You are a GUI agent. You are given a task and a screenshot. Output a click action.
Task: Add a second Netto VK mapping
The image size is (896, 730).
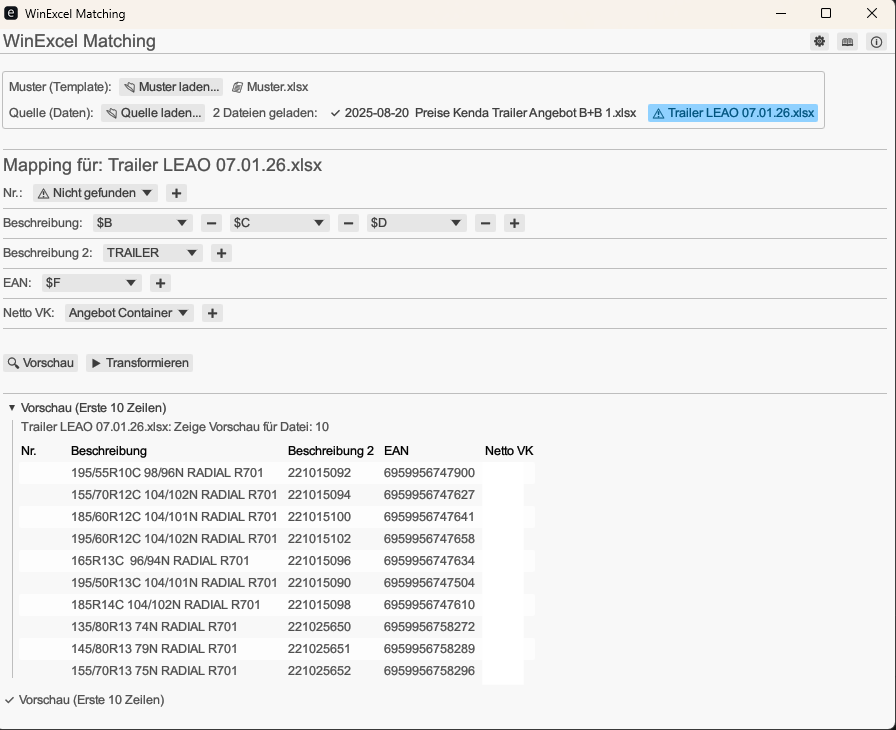pos(211,312)
